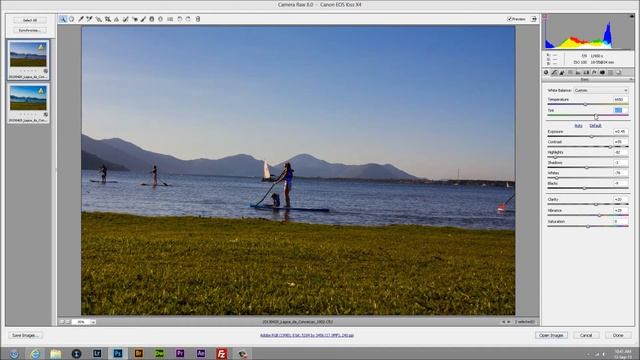
Task: Toggle shadow clipping warning in histogram
Action: [x=544, y=17]
